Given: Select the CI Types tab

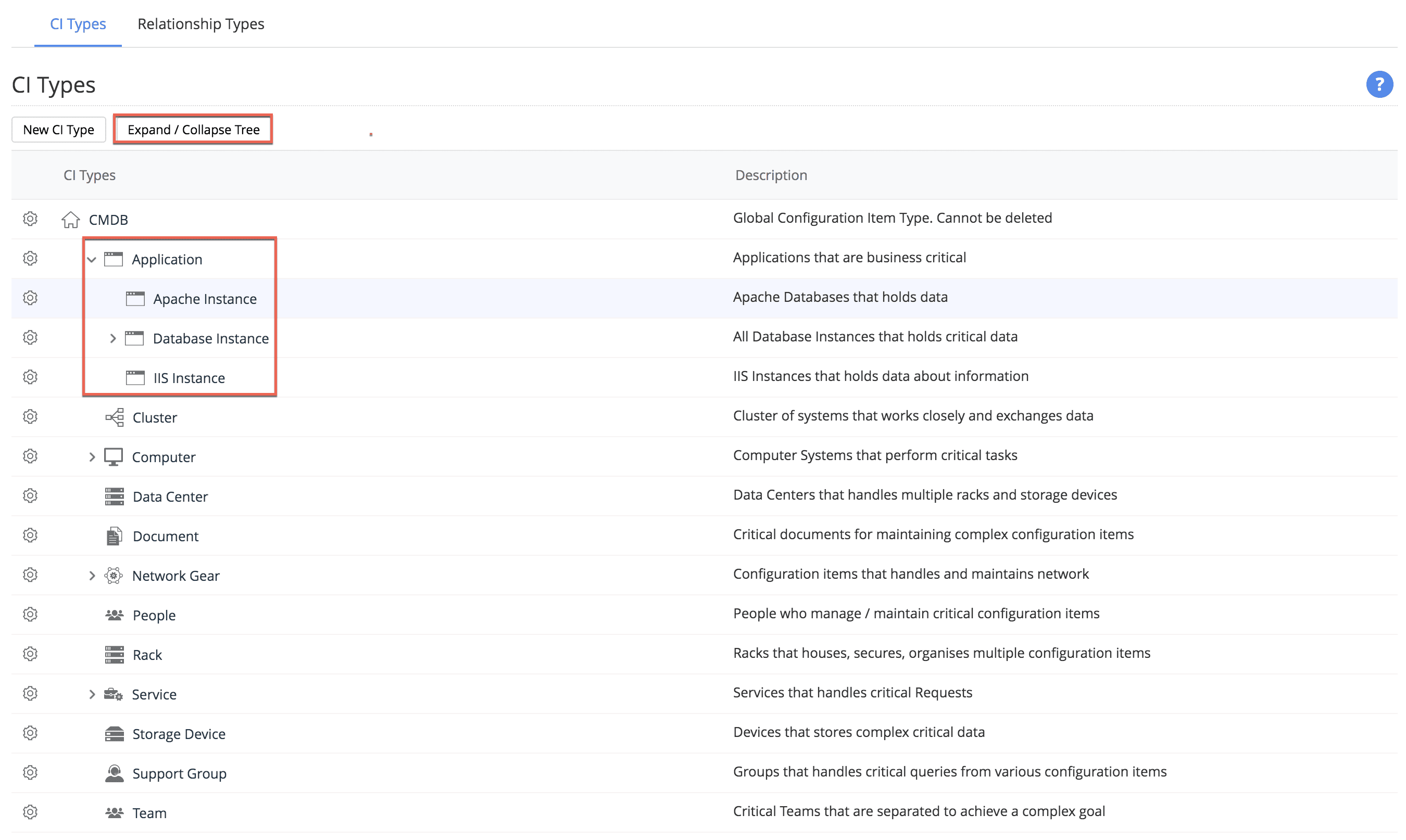Looking at the screenshot, I should [78, 24].
